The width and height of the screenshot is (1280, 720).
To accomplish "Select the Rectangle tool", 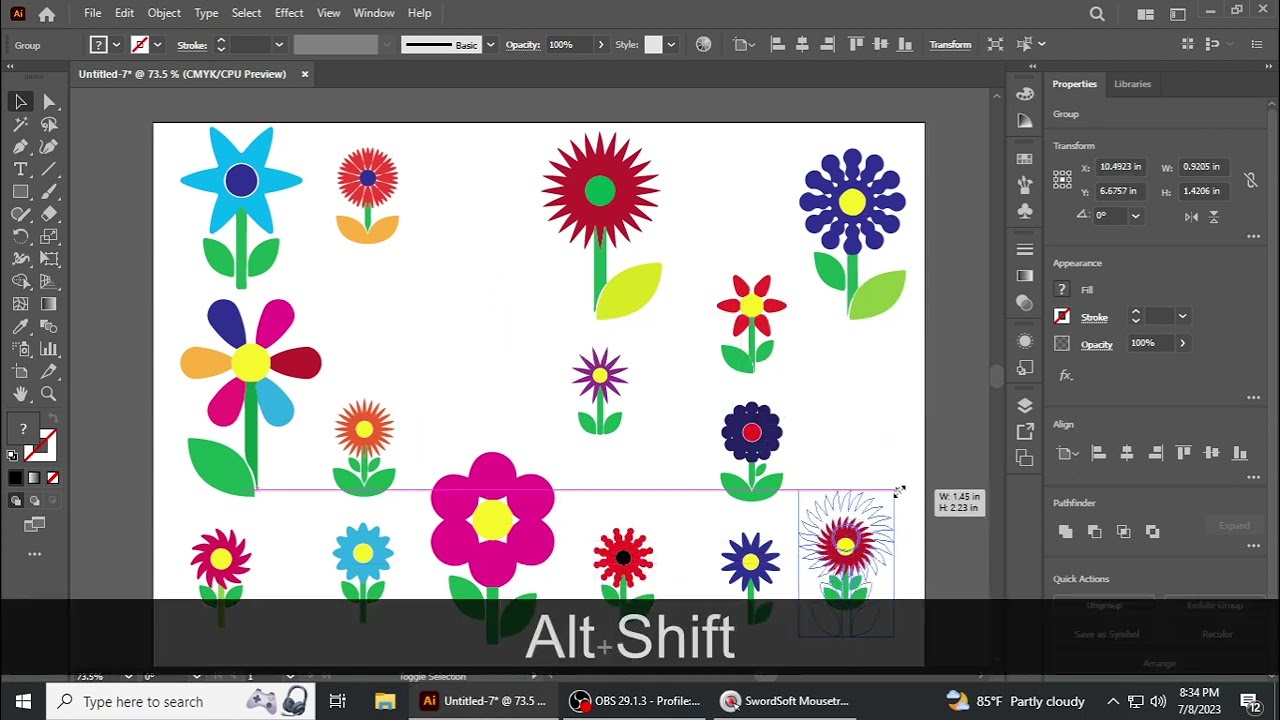I will coord(20,192).
